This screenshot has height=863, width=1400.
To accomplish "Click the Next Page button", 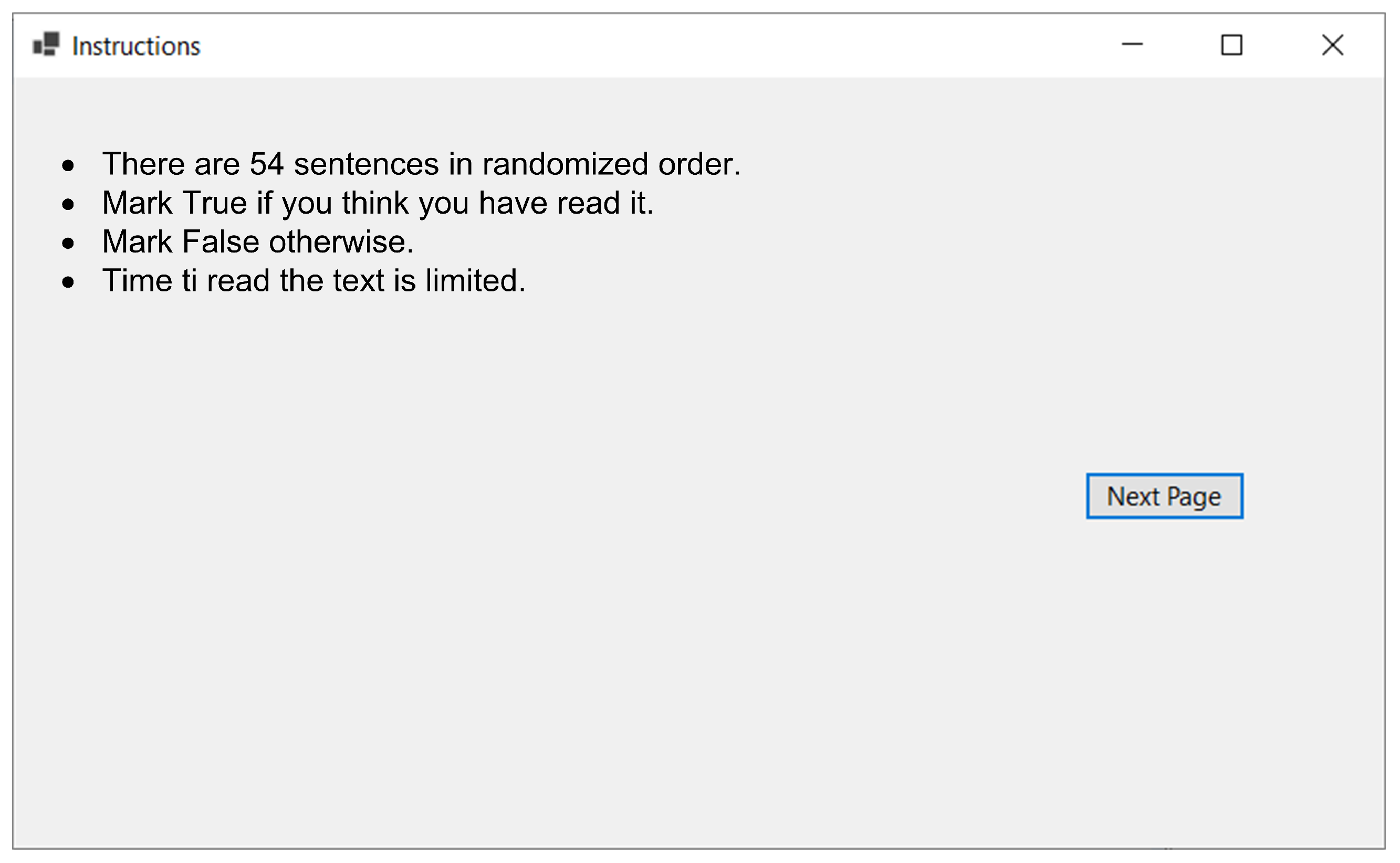I will (x=1164, y=496).
